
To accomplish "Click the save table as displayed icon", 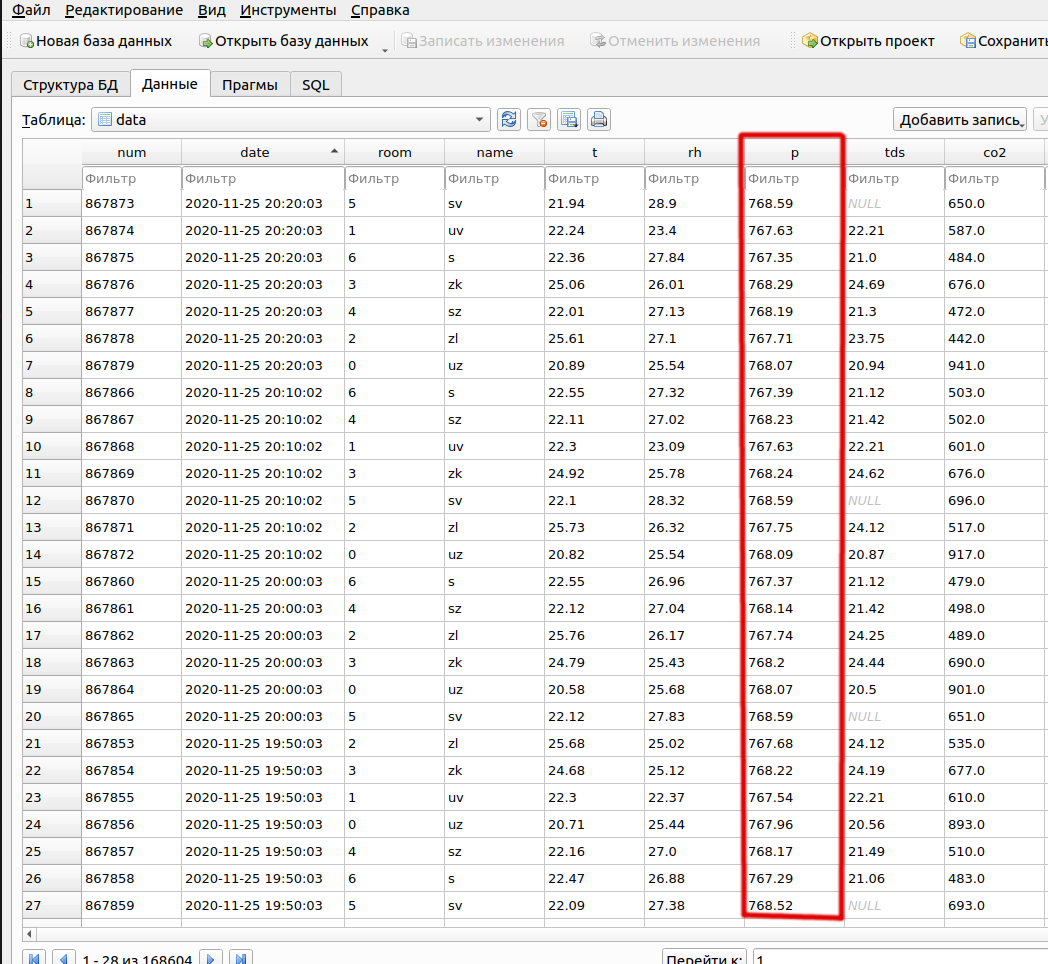I will [569, 120].
